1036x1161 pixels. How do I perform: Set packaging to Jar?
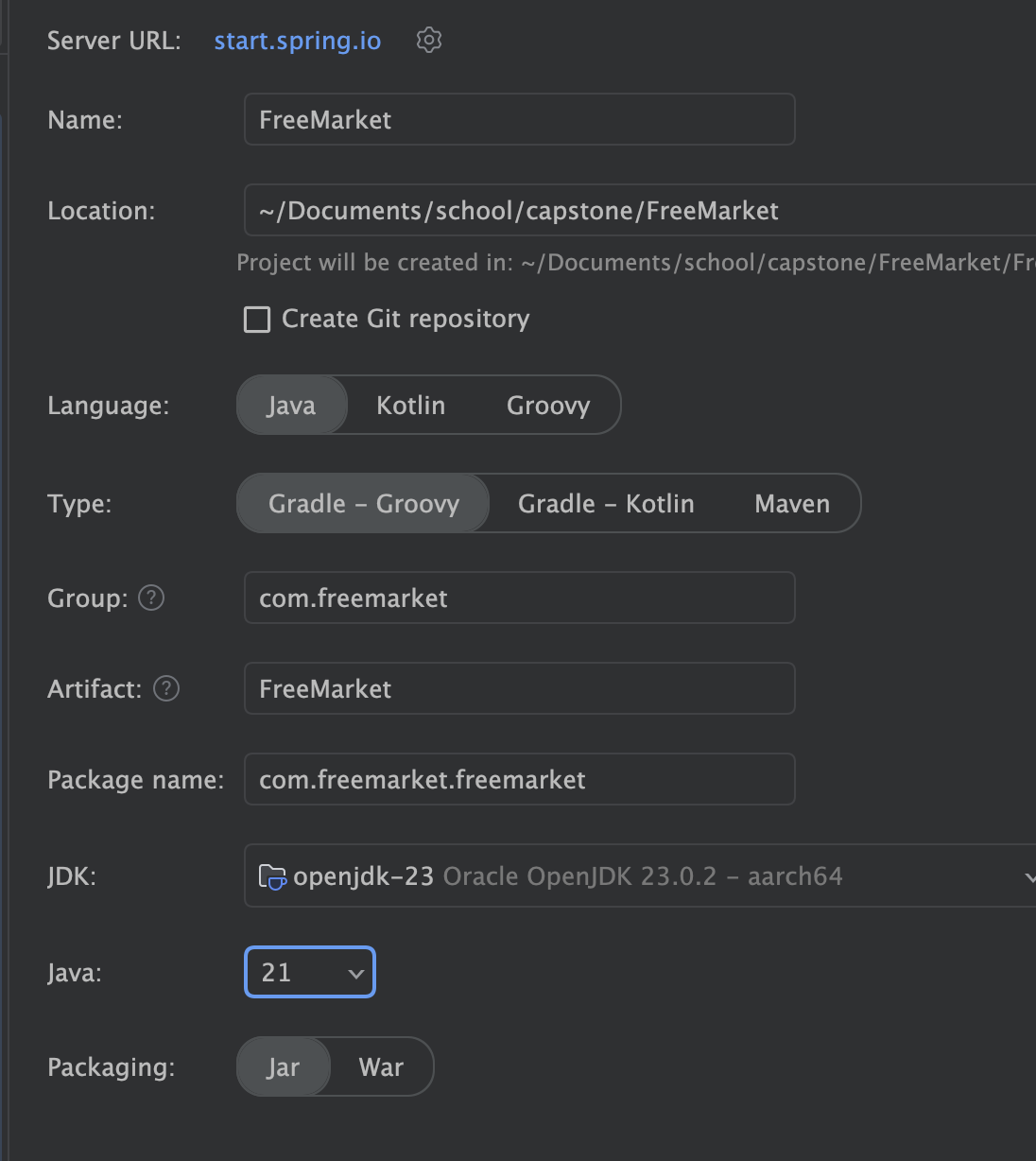[284, 1067]
